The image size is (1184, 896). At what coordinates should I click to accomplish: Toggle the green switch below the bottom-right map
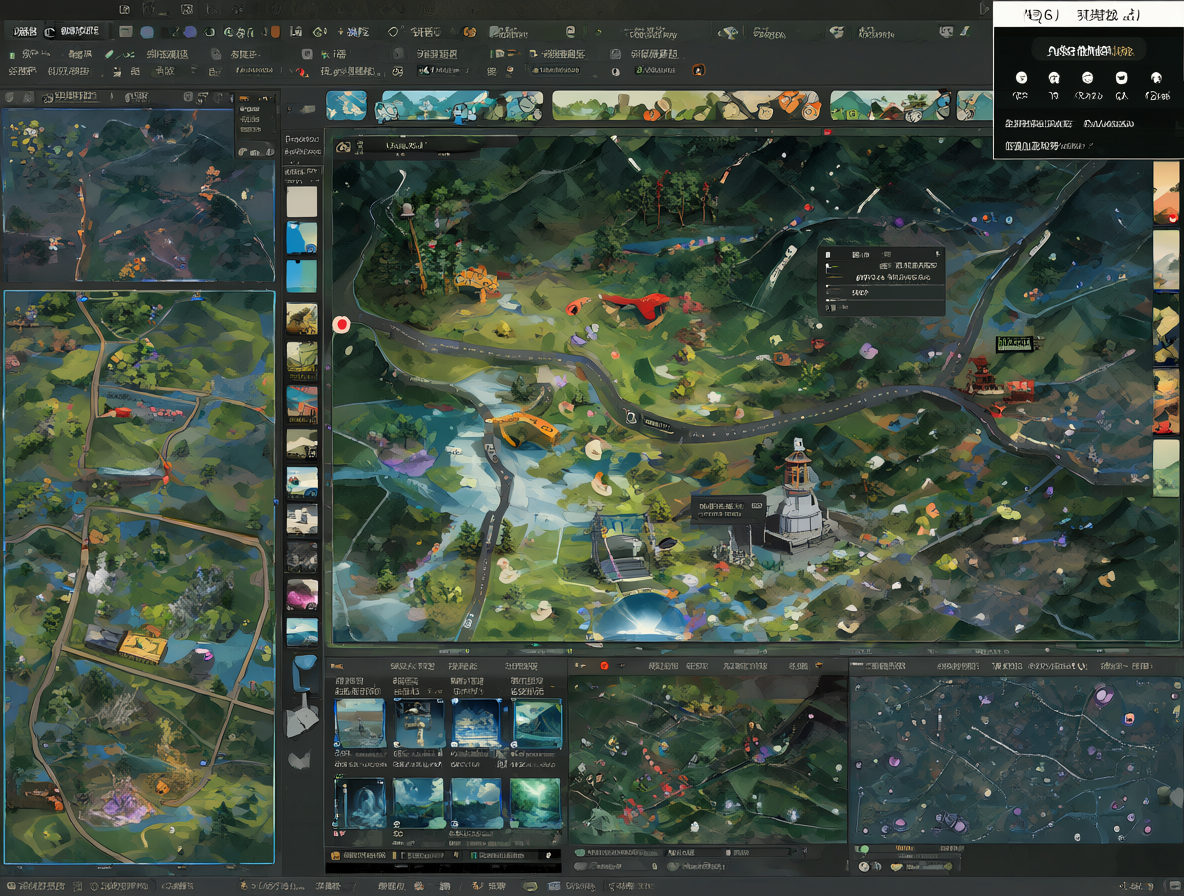click(863, 849)
